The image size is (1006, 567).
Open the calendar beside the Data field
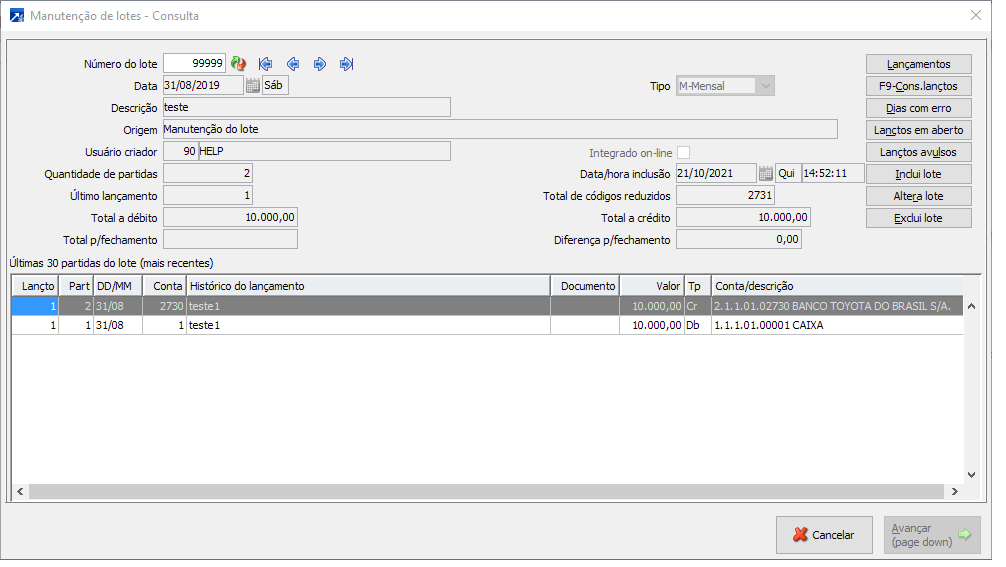point(252,86)
